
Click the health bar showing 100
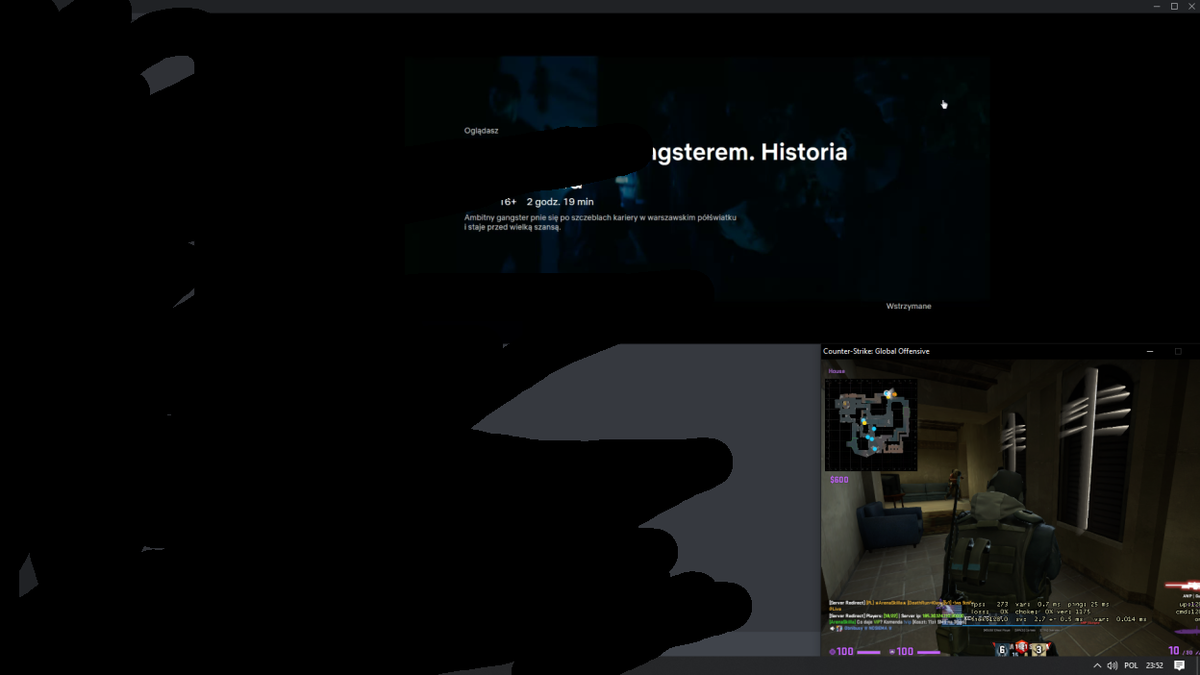pos(856,651)
